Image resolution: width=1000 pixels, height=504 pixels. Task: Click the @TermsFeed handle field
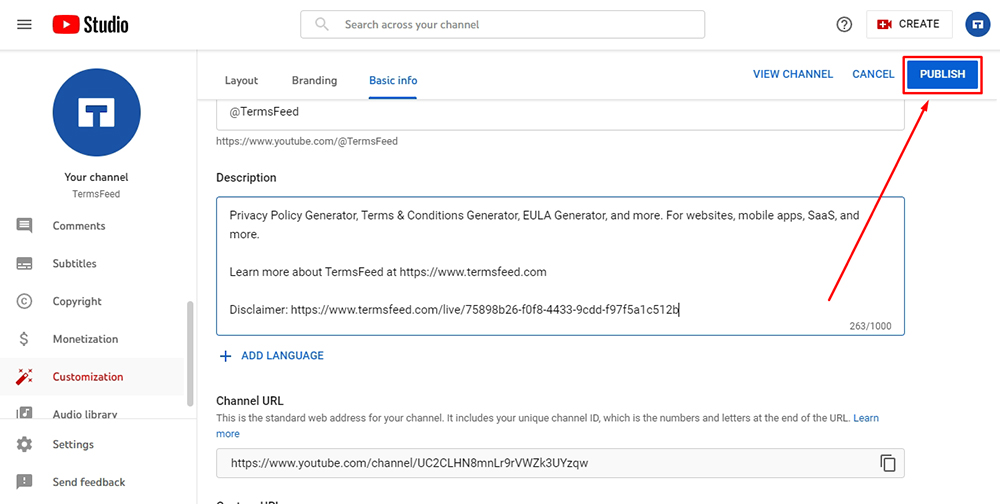(561, 115)
